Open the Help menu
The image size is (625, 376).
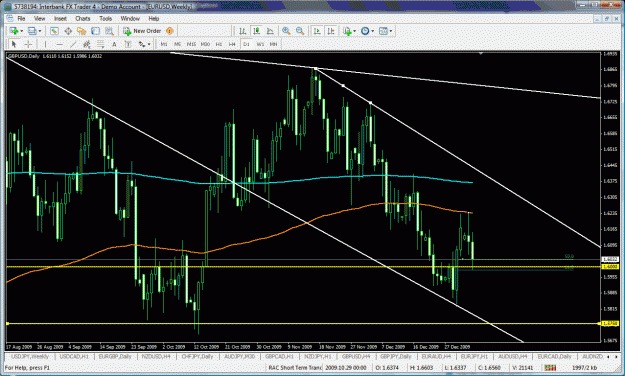point(154,18)
